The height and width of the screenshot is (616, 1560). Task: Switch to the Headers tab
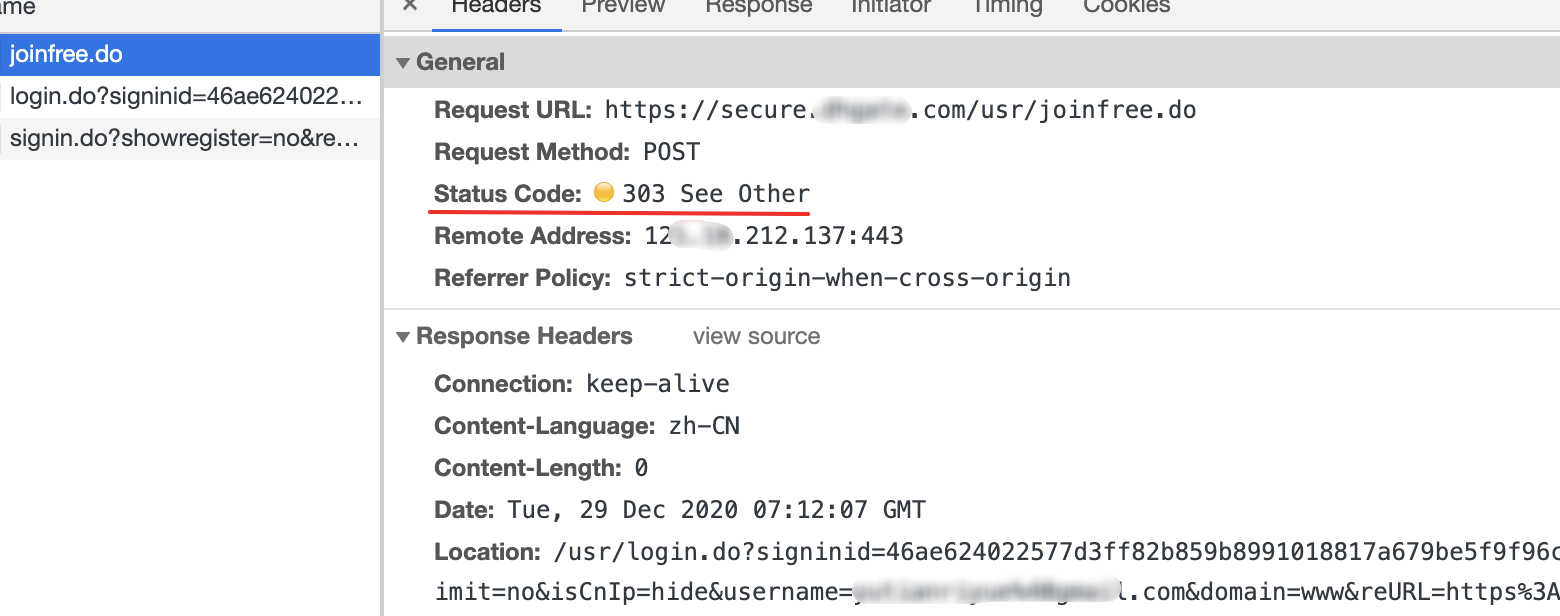point(496,6)
